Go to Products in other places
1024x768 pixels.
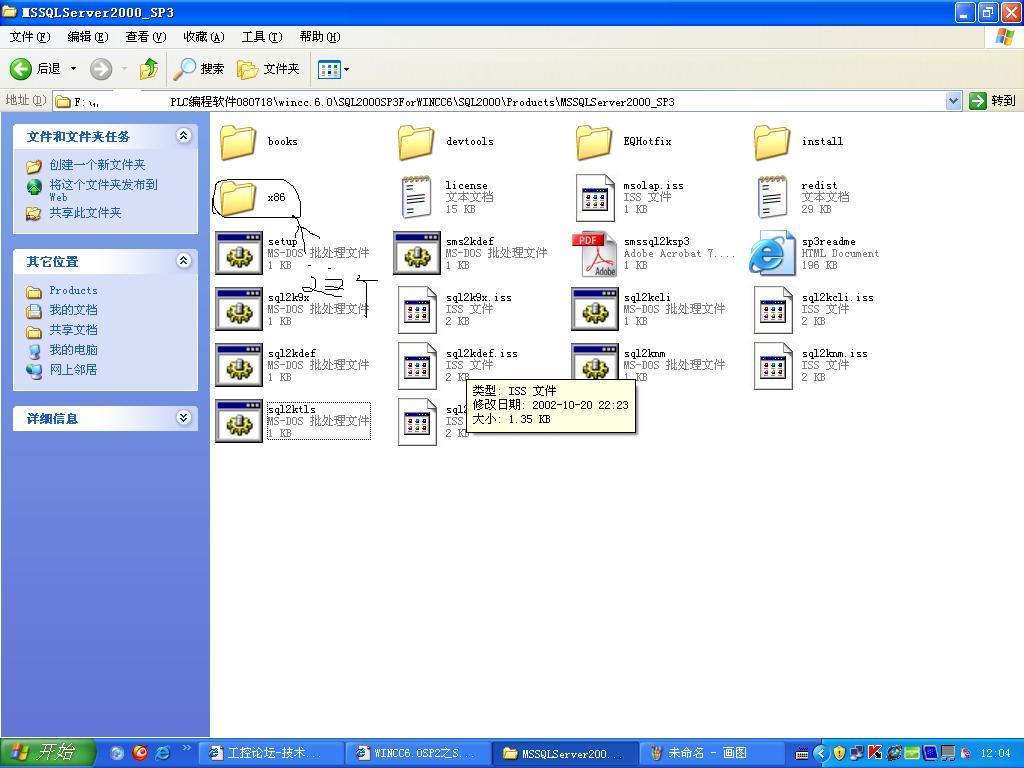tap(74, 291)
